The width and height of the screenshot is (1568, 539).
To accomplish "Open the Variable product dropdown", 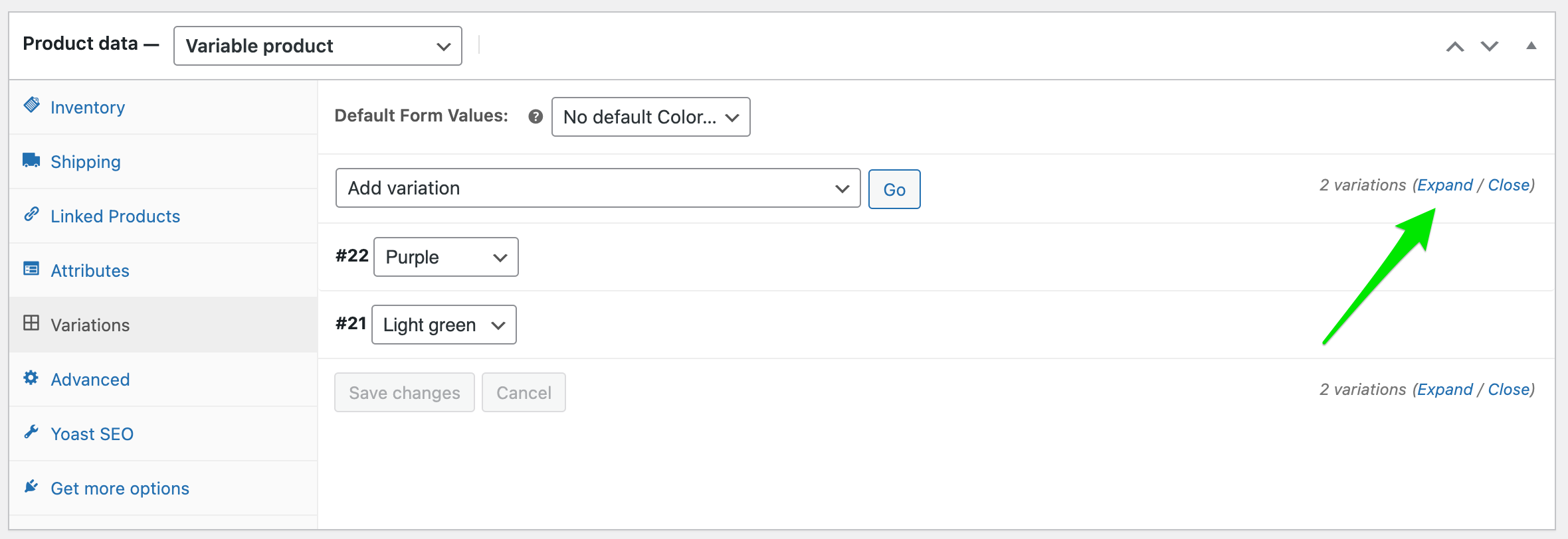I will pyautogui.click(x=317, y=45).
